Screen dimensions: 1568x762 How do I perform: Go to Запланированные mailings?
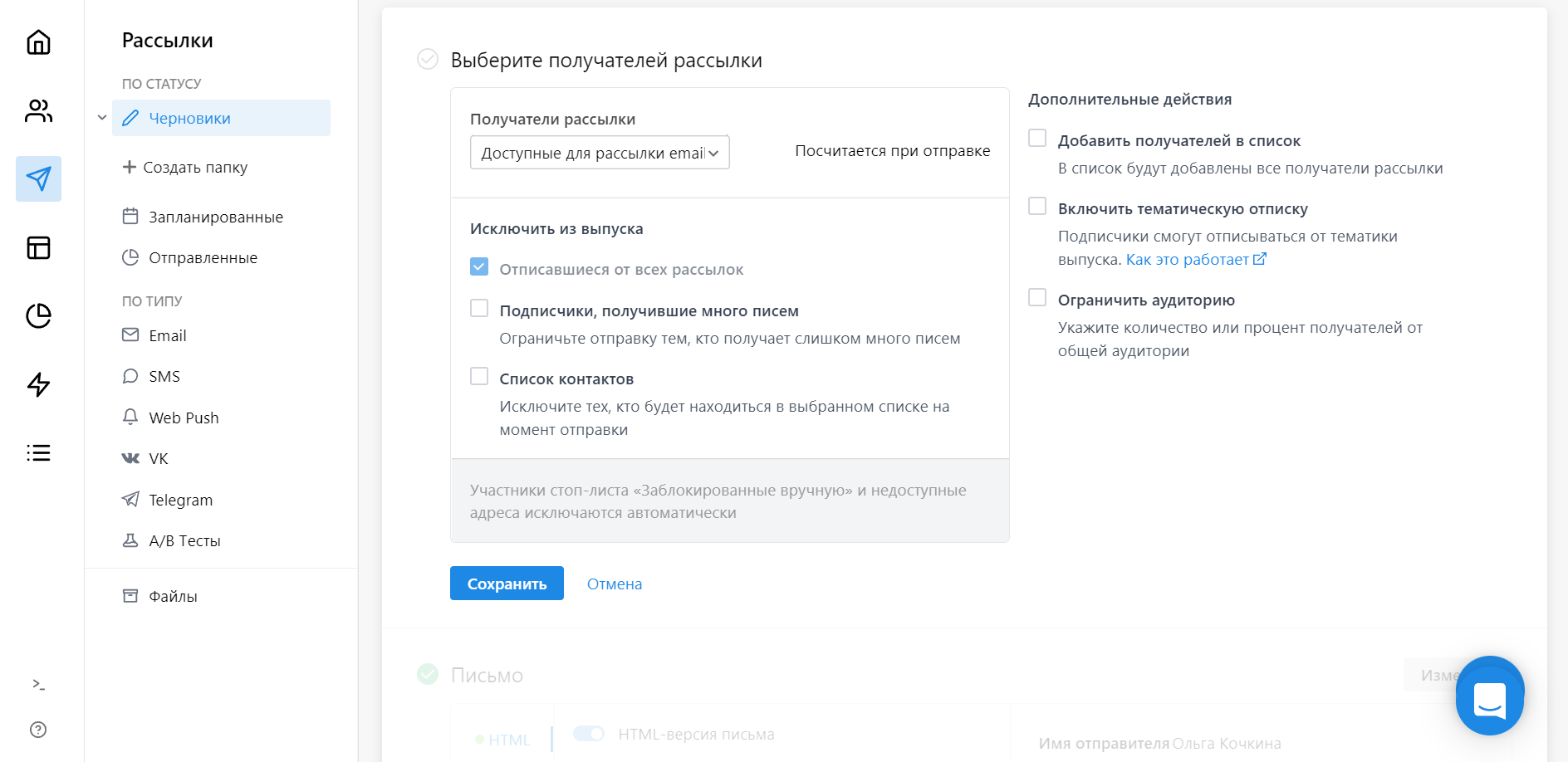tap(216, 217)
